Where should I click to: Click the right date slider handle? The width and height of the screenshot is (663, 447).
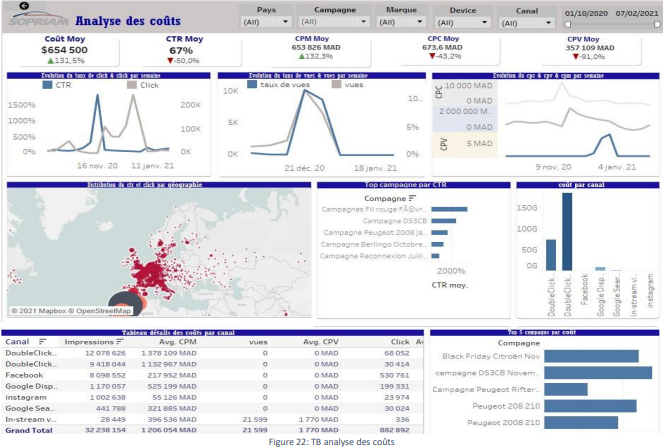pyautogui.click(x=657, y=25)
